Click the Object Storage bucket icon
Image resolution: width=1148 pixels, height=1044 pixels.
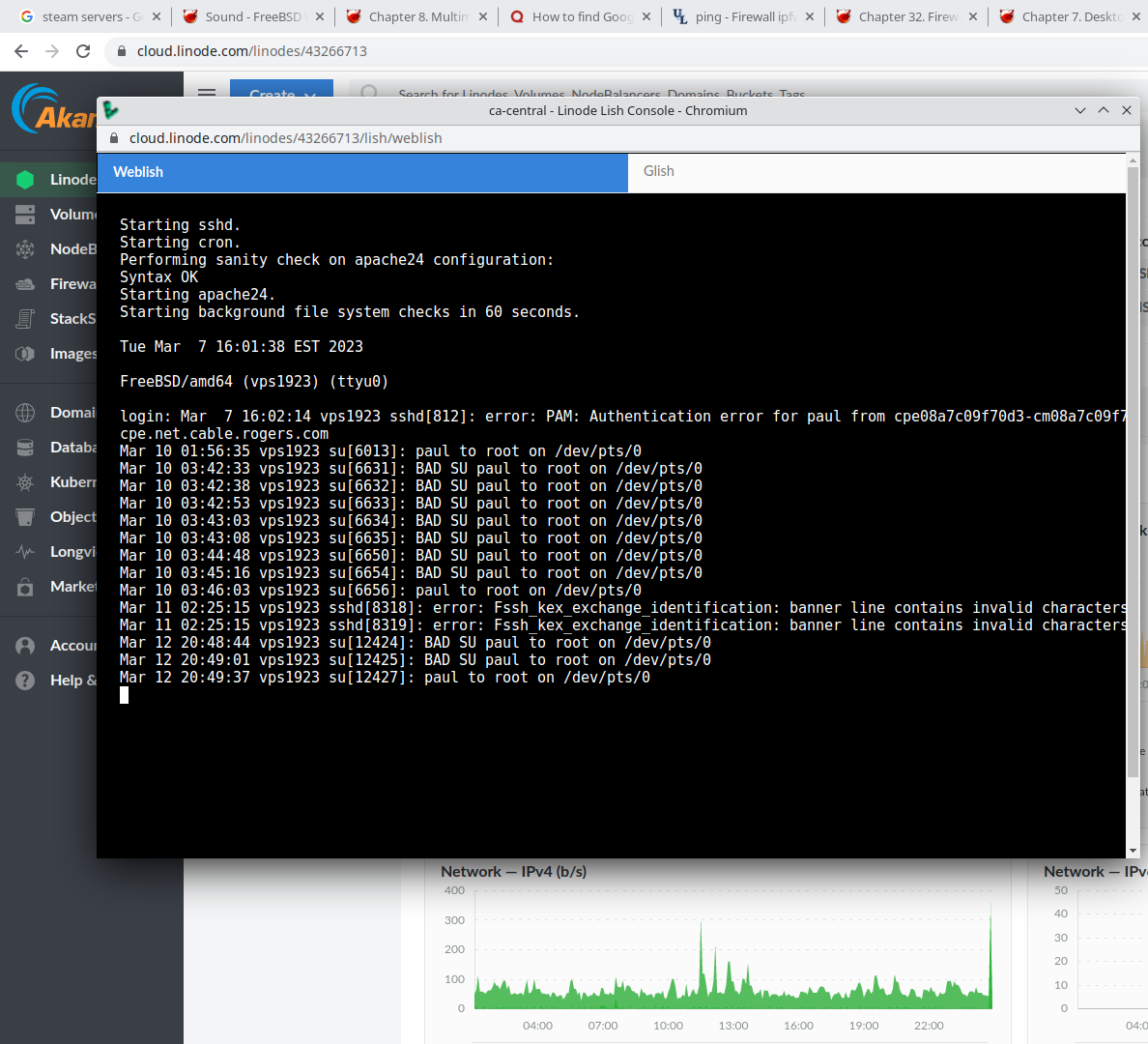pyautogui.click(x=25, y=516)
